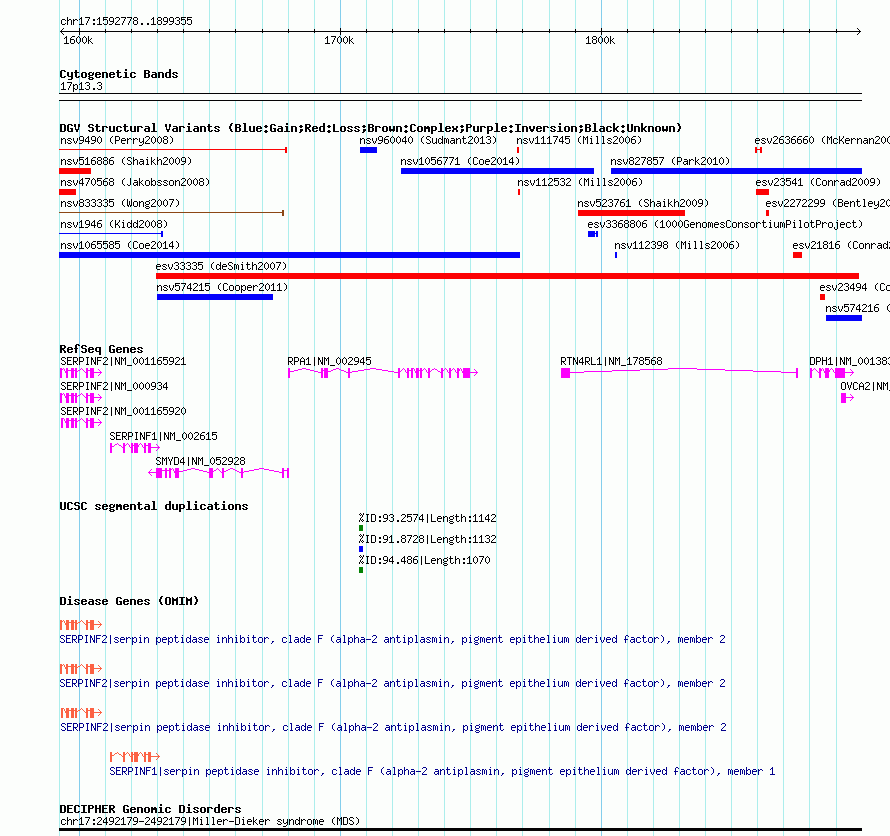
Task: Click the Miller-Dieker syndrome black bar
Action: pos(460,830)
